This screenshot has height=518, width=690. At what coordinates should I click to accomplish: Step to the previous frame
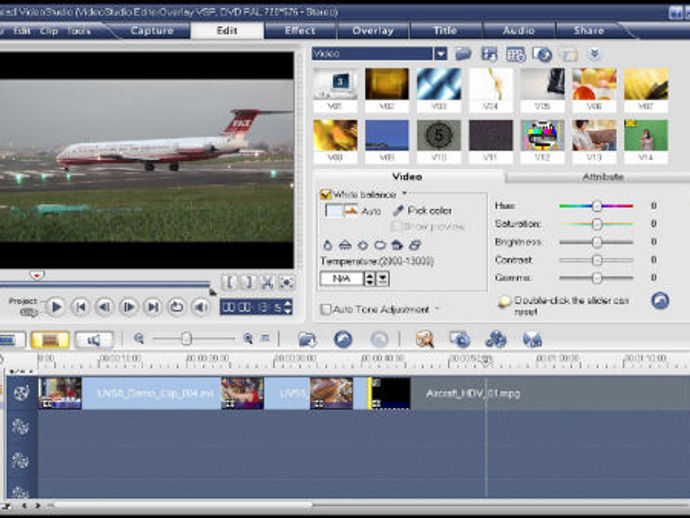(105, 307)
